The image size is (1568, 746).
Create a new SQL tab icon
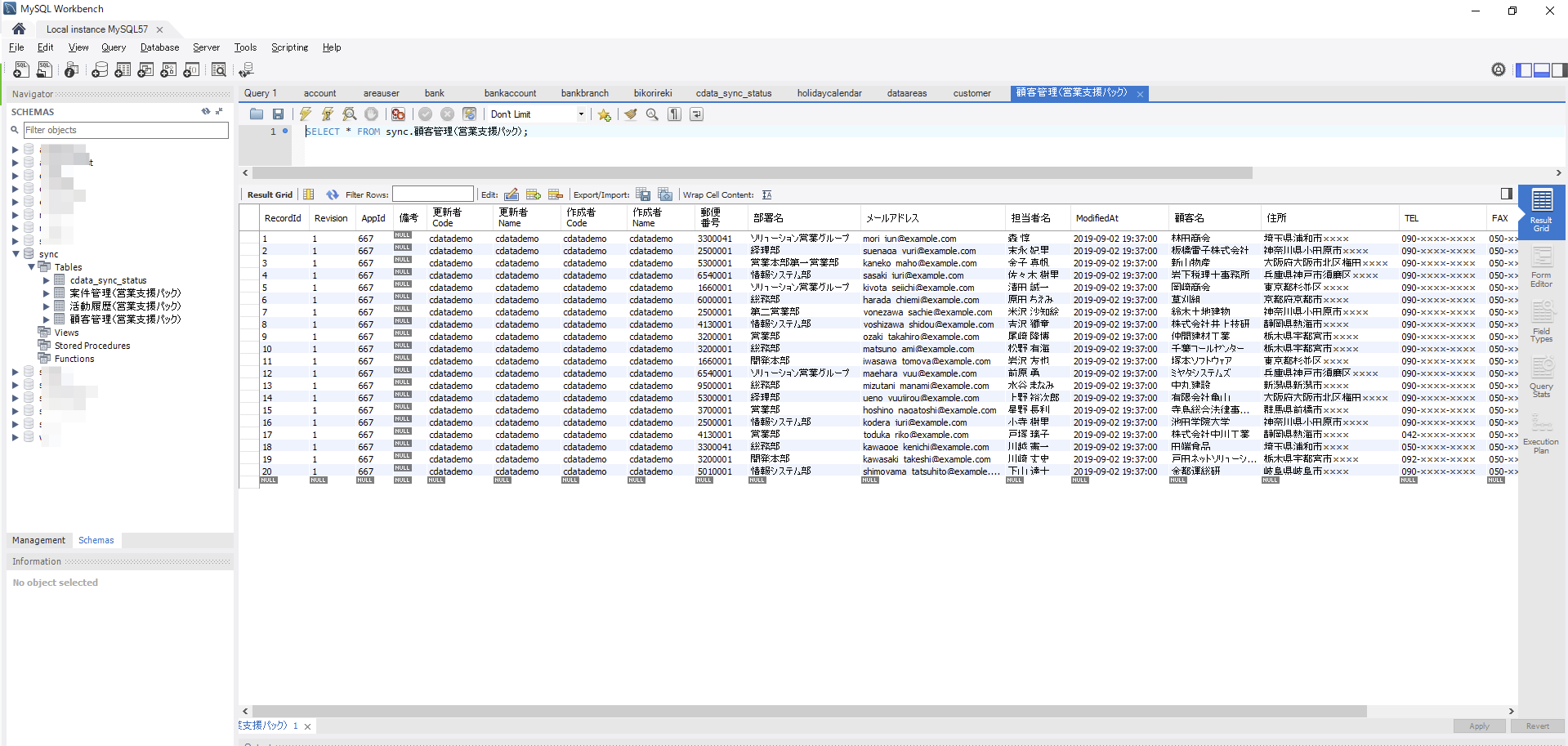[21, 70]
